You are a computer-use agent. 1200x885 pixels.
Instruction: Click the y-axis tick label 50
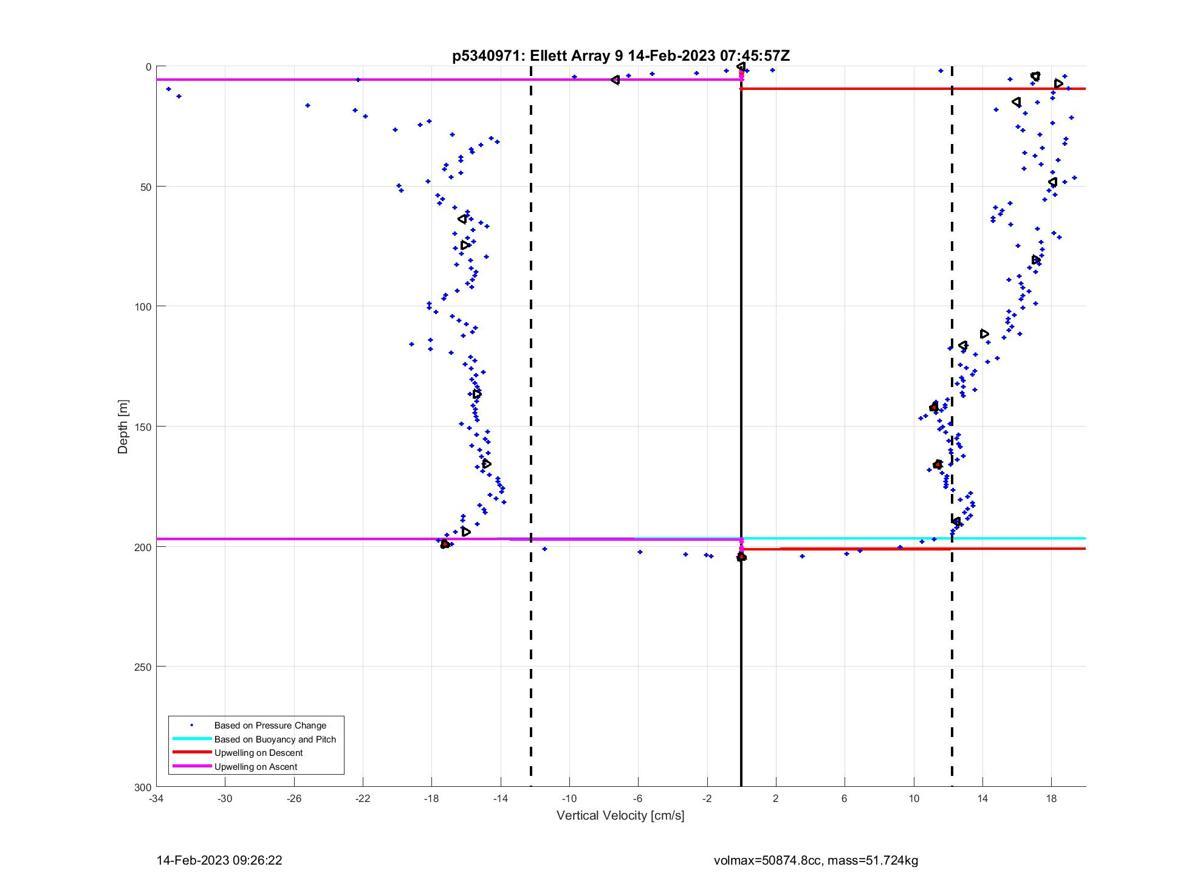pos(145,187)
